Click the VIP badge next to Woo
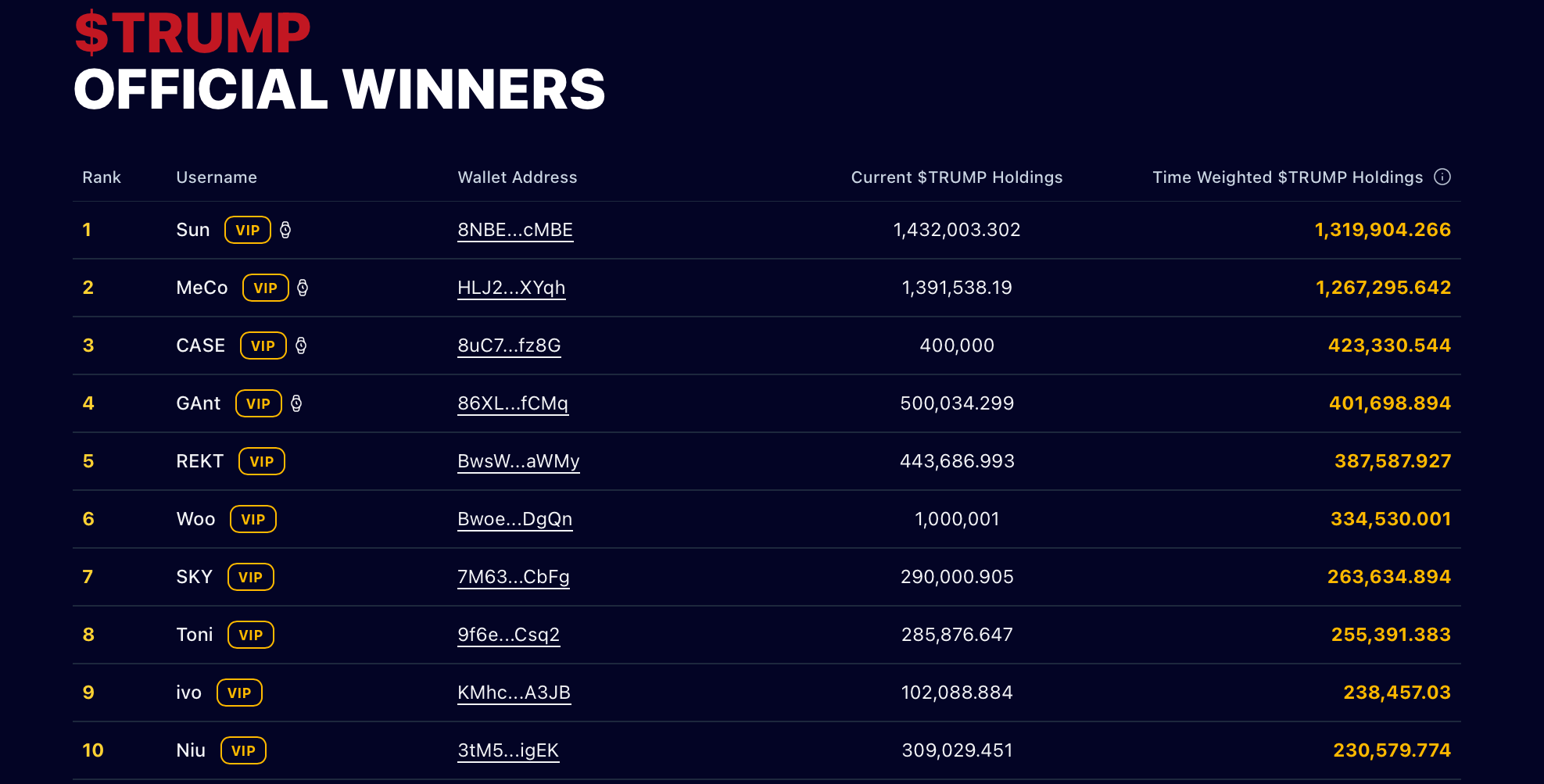 pyautogui.click(x=253, y=519)
